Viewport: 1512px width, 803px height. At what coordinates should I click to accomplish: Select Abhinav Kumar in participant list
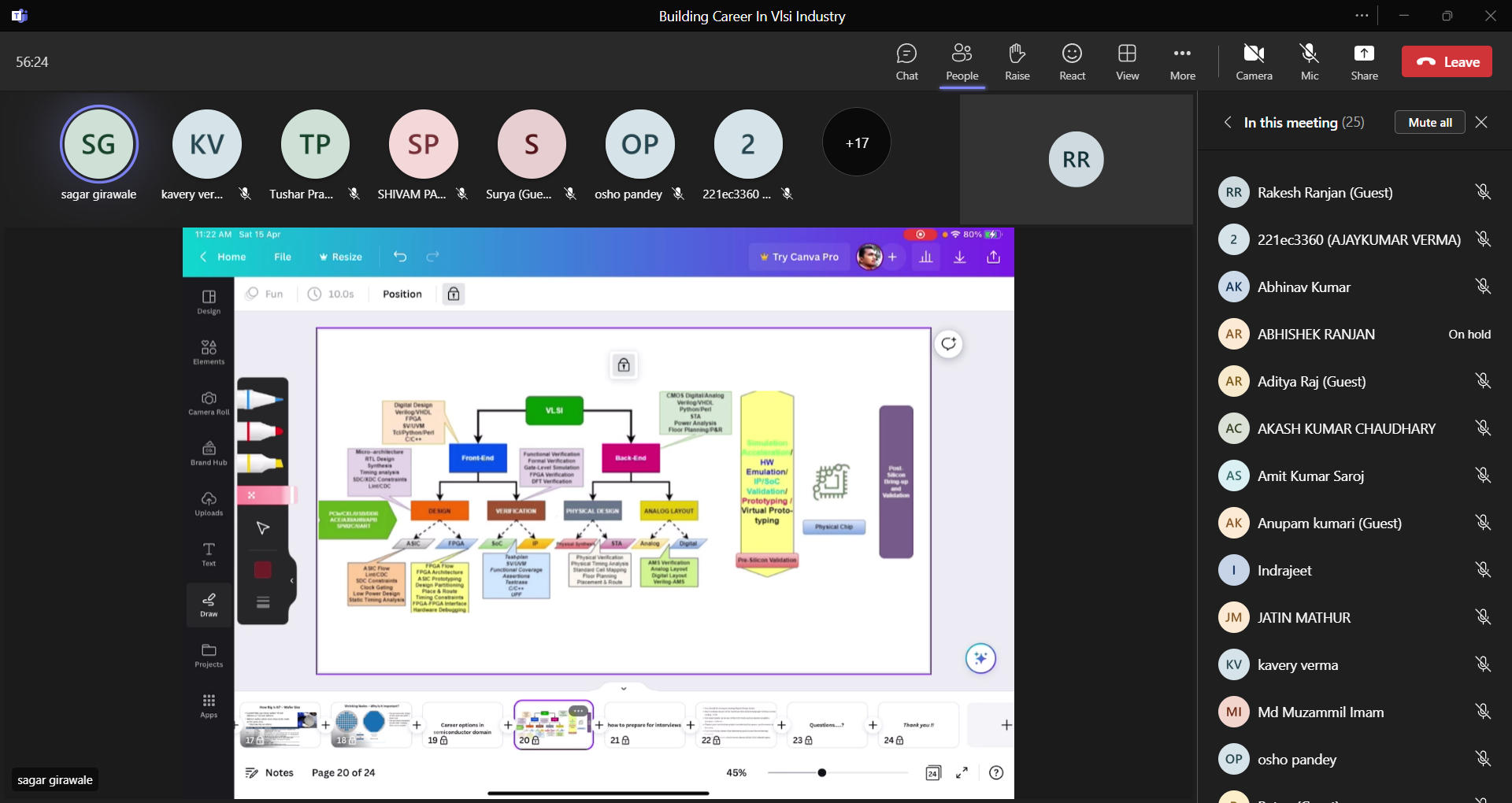pyautogui.click(x=1303, y=287)
